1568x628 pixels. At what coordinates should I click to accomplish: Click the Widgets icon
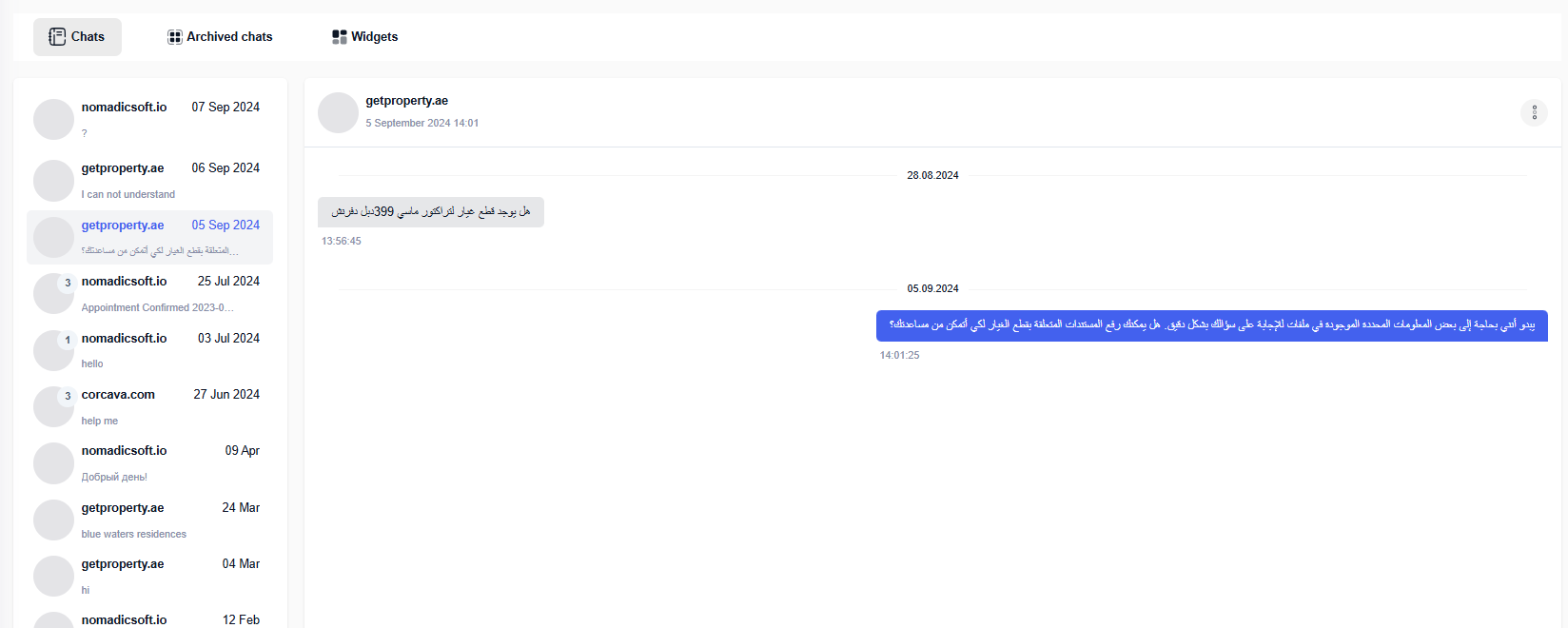coord(340,37)
